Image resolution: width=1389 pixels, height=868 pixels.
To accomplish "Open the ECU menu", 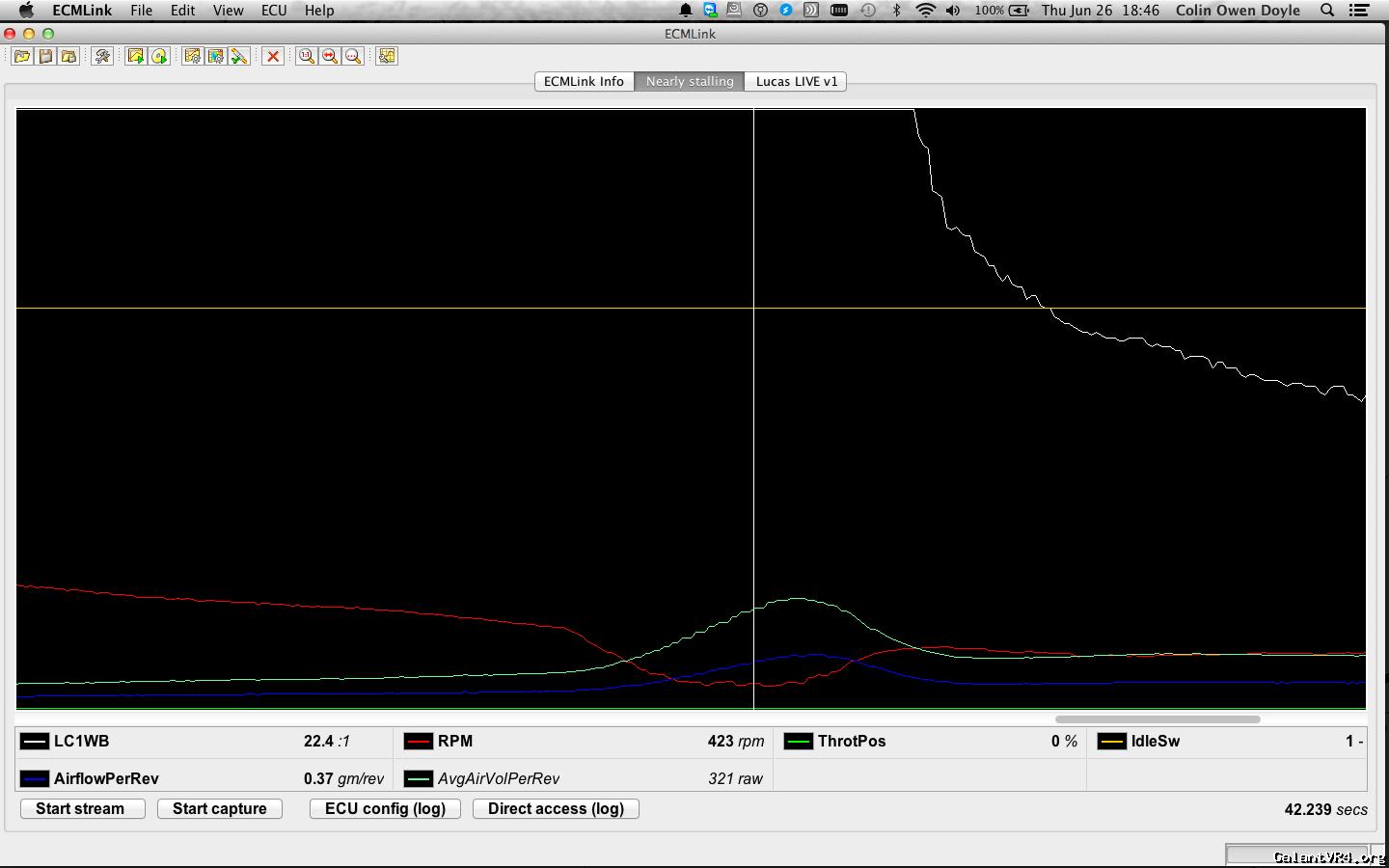I will pos(274,11).
